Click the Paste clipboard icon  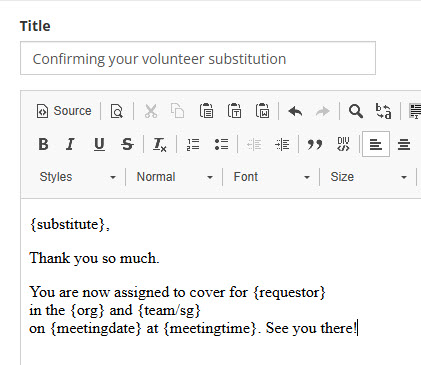(206, 111)
